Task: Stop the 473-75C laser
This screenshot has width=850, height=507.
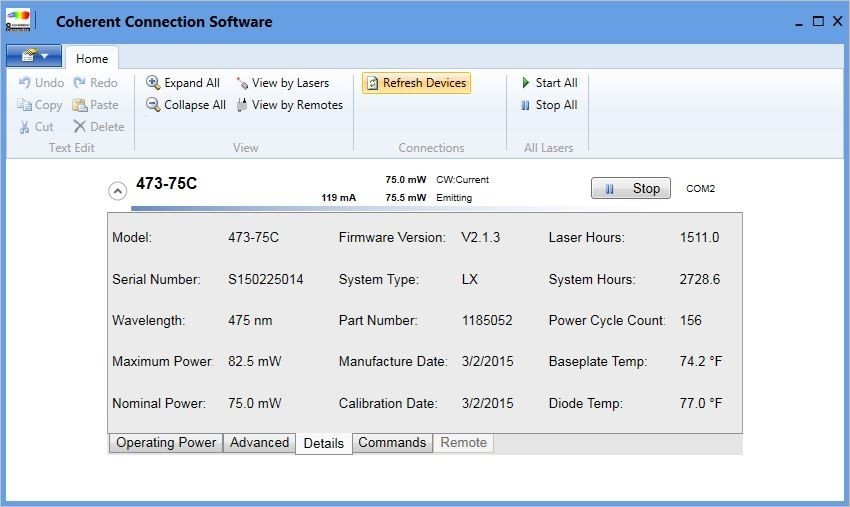Action: (630, 188)
